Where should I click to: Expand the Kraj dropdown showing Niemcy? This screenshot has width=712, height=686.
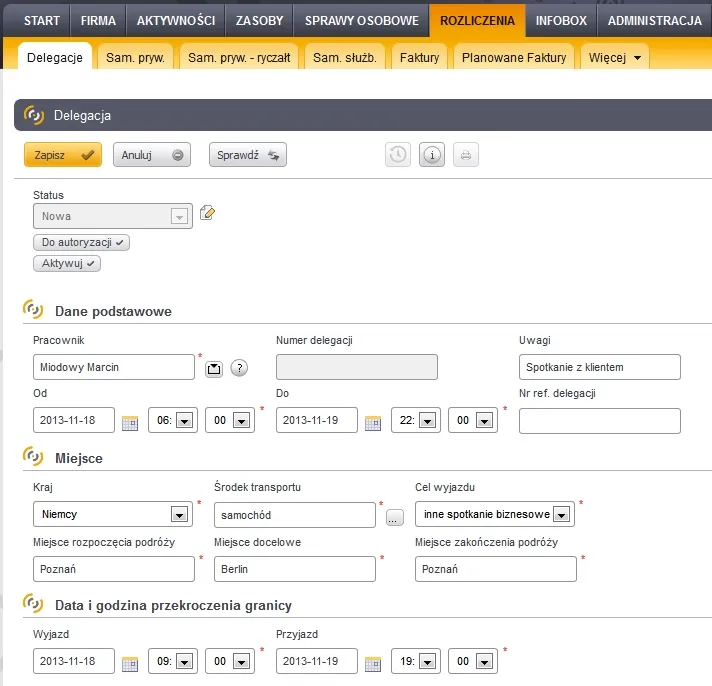(x=179, y=515)
